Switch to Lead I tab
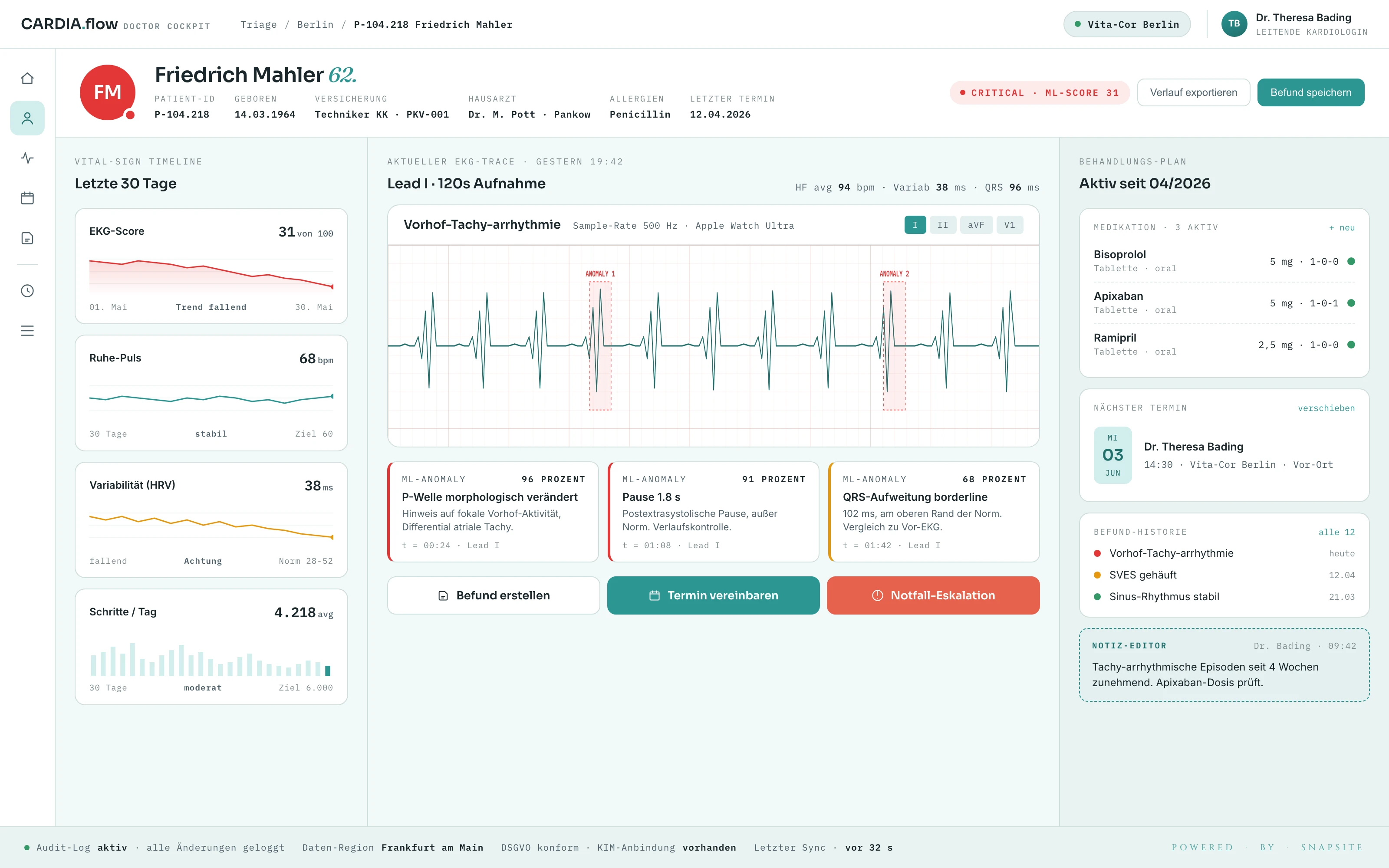Image resolution: width=1389 pixels, height=868 pixels. pyautogui.click(x=915, y=225)
